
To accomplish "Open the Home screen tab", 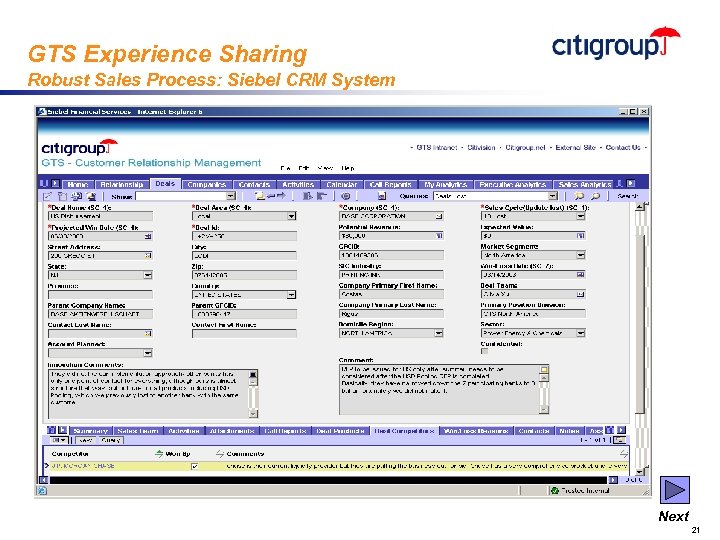I will click(78, 184).
